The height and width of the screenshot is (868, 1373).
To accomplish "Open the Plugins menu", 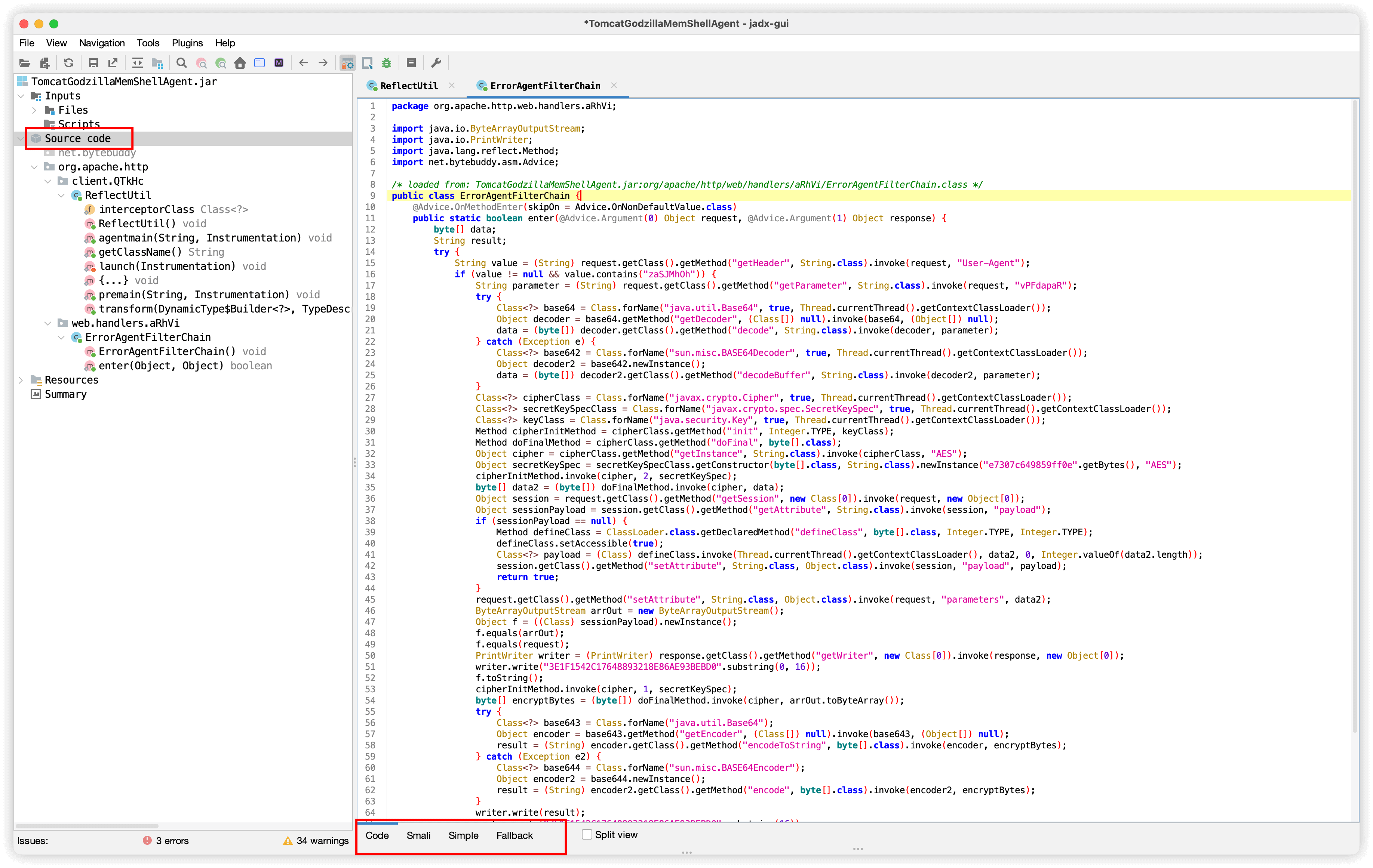I will (x=187, y=43).
